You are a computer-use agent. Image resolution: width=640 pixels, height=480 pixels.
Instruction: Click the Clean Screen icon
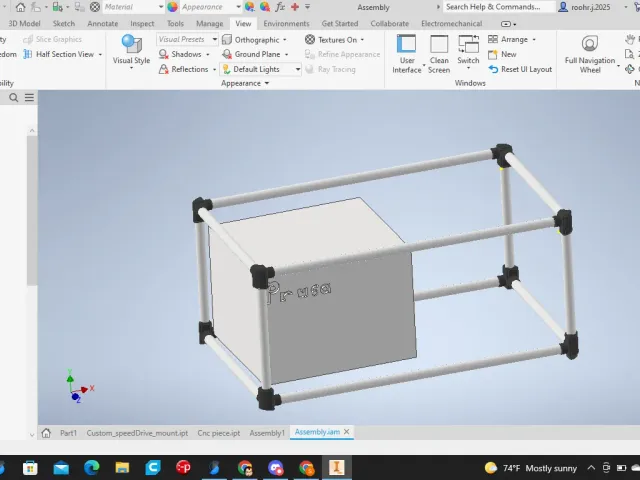439,44
